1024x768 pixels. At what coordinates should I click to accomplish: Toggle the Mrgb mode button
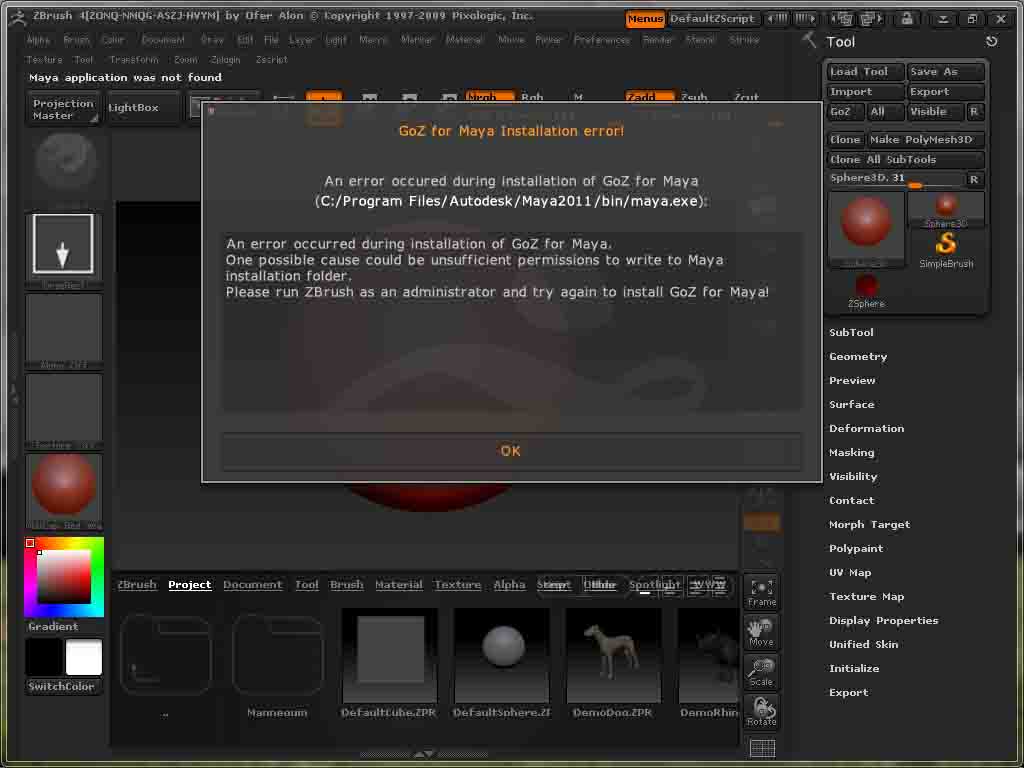coord(490,97)
